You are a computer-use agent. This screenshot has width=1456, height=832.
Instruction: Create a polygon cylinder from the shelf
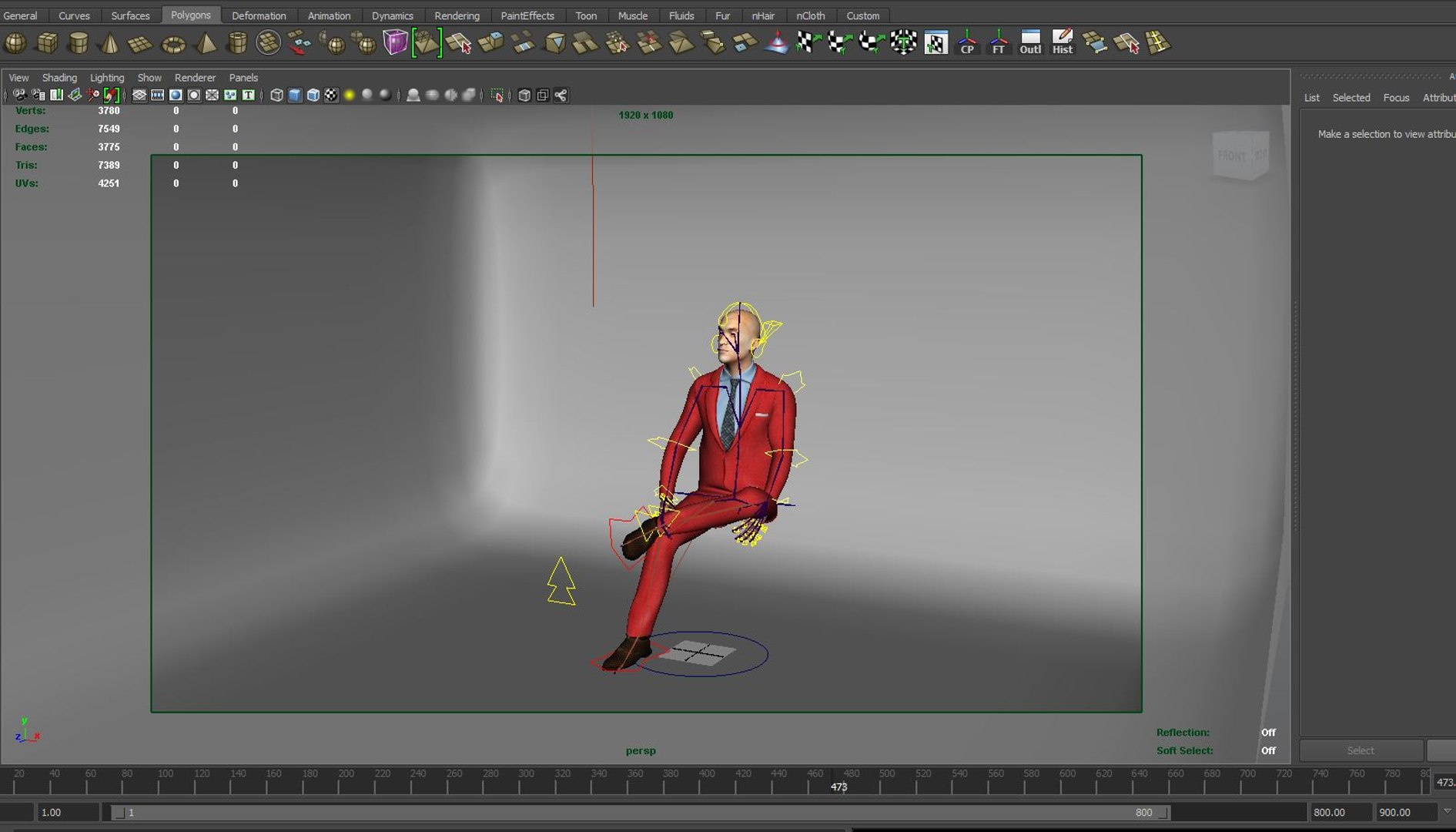click(x=79, y=43)
